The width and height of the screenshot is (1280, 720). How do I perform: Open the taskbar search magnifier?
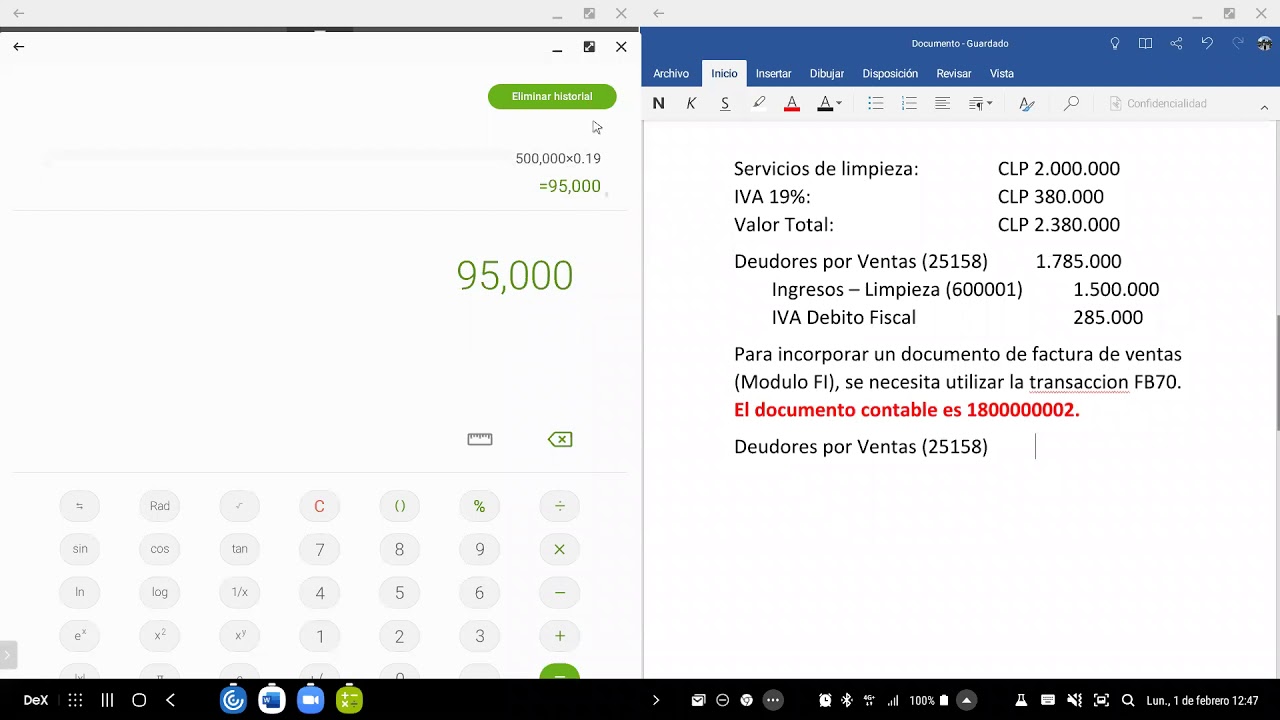point(1128,700)
